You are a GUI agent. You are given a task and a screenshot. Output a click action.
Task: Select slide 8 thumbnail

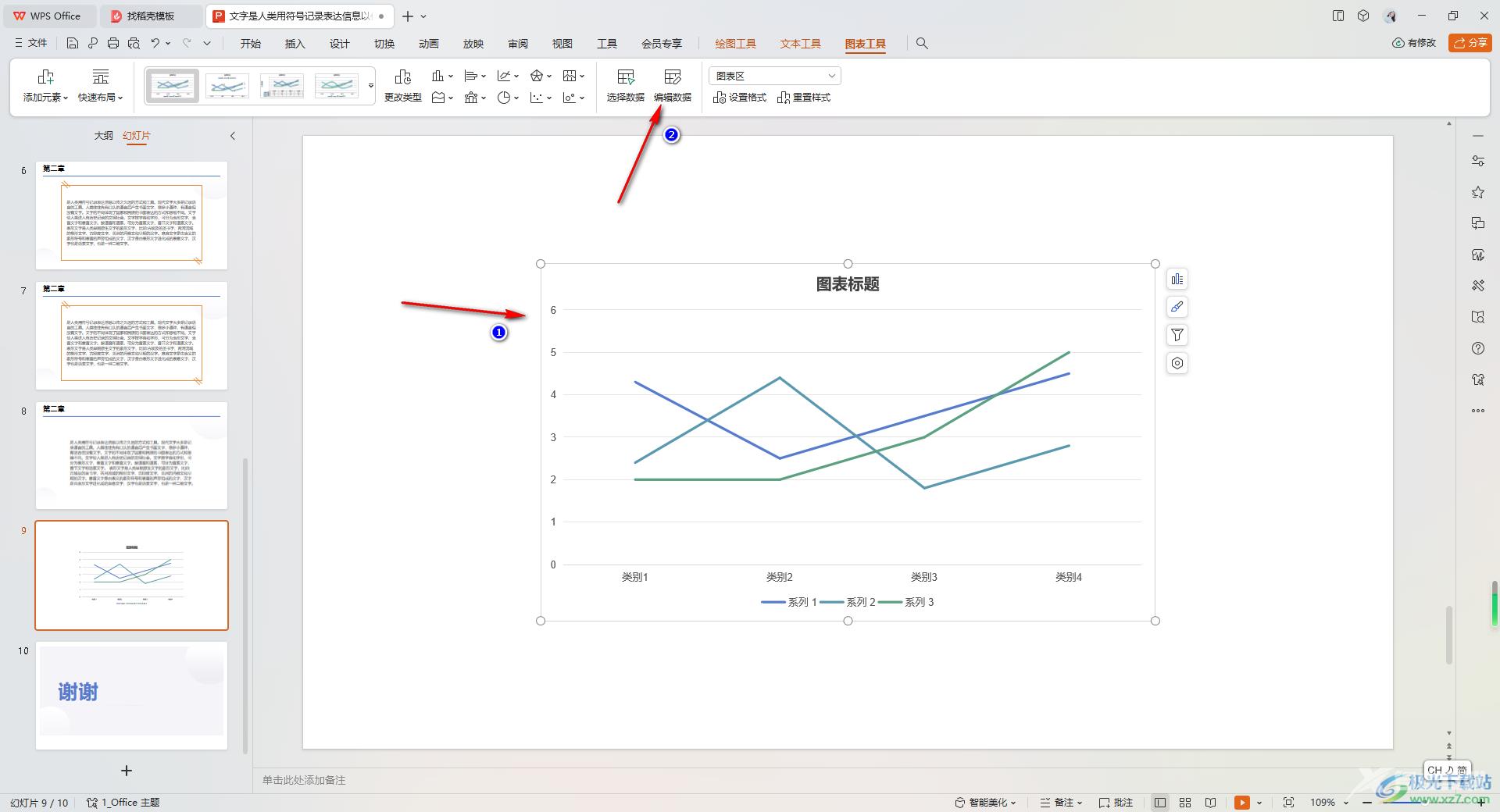(x=131, y=456)
